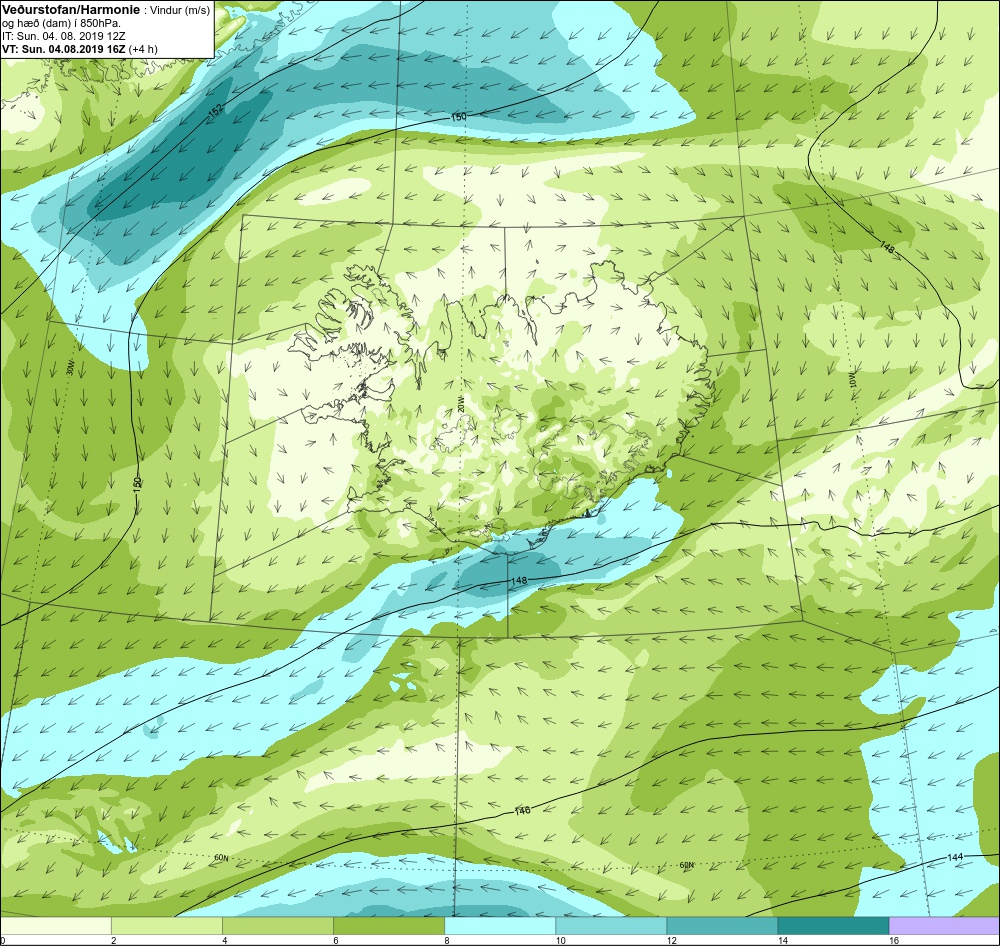Pick the light green 4–6 m/s legend swatch
Viewport: 1000px width, 946px height.
[277, 926]
